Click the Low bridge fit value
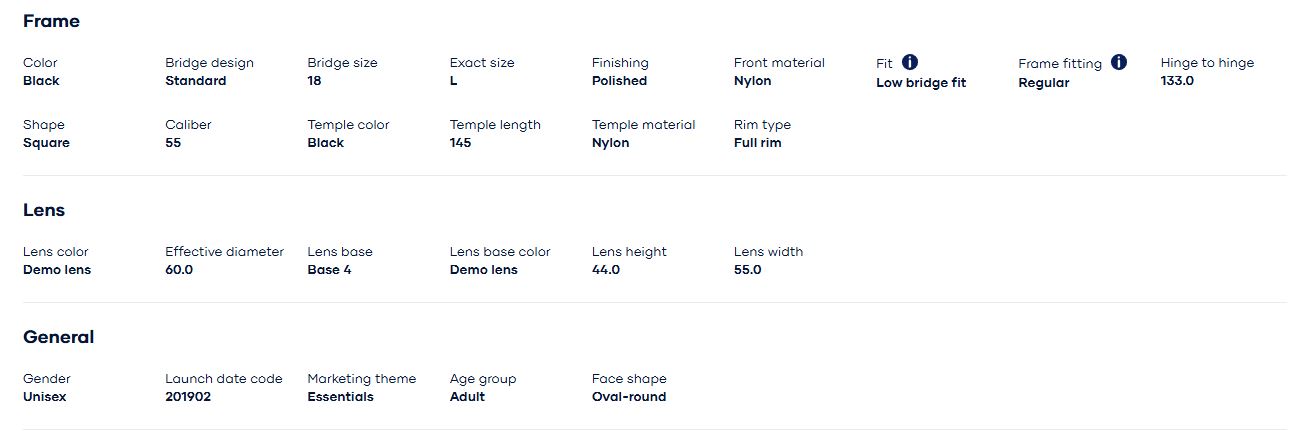This screenshot has width=1312, height=431. click(x=921, y=83)
